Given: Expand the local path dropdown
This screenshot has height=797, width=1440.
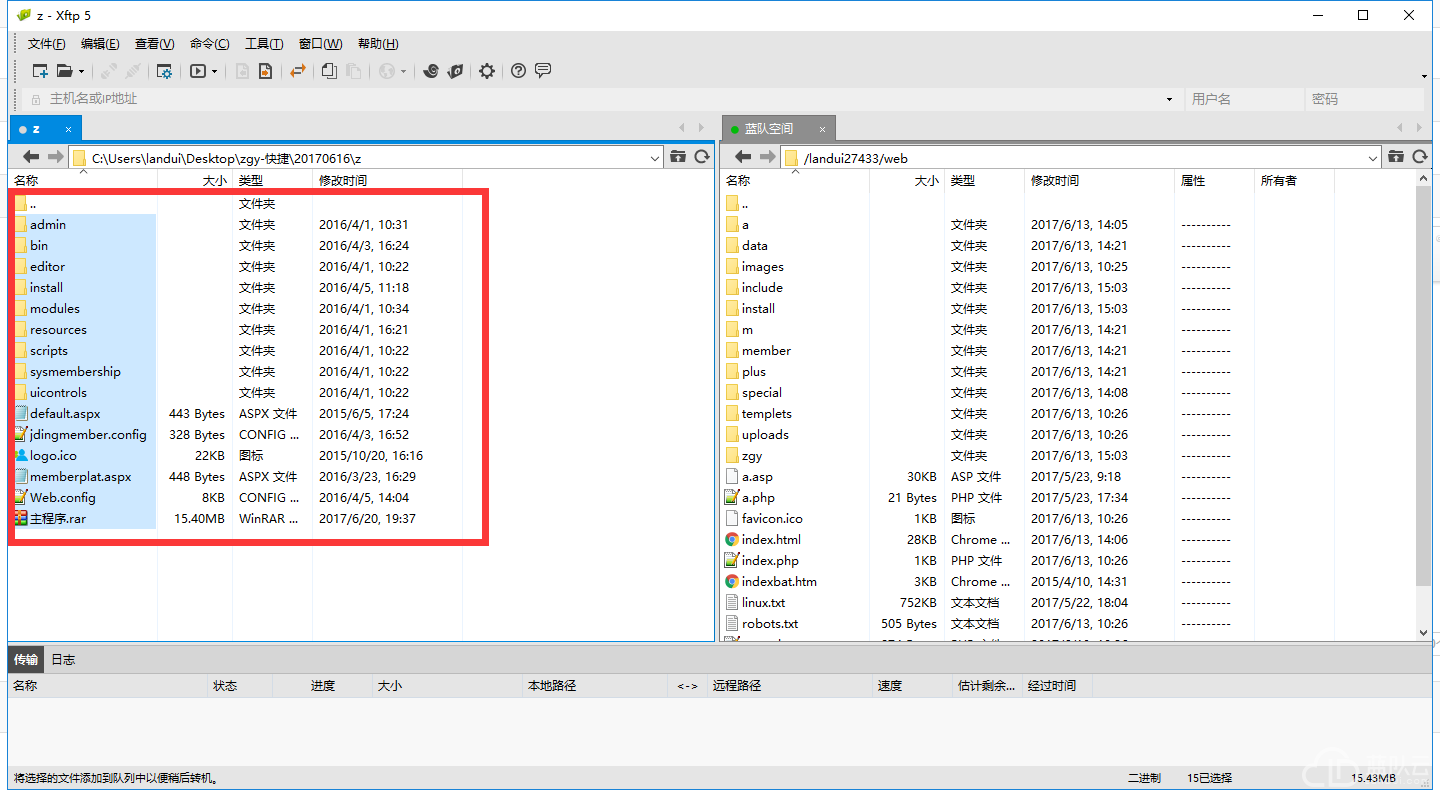Looking at the screenshot, I should pyautogui.click(x=655, y=158).
